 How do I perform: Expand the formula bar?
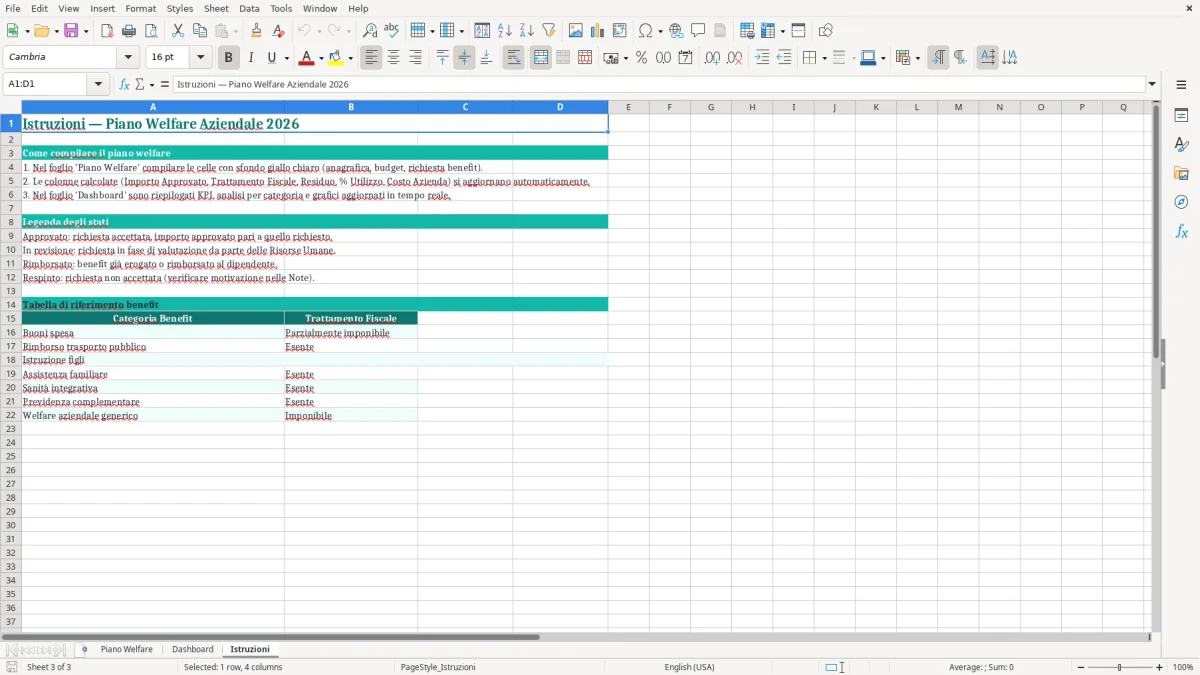1152,85
